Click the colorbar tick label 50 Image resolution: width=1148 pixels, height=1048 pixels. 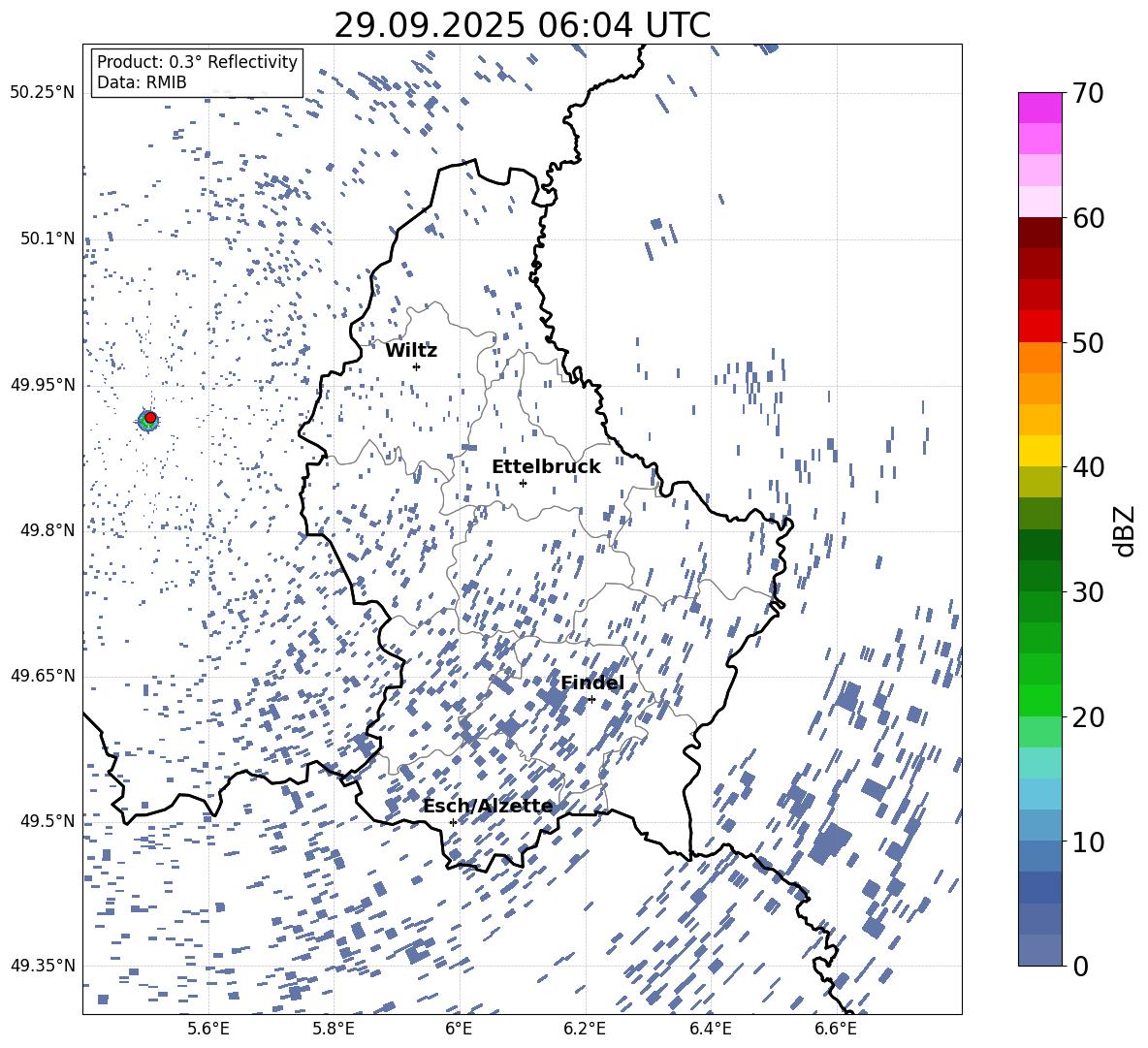click(1088, 343)
